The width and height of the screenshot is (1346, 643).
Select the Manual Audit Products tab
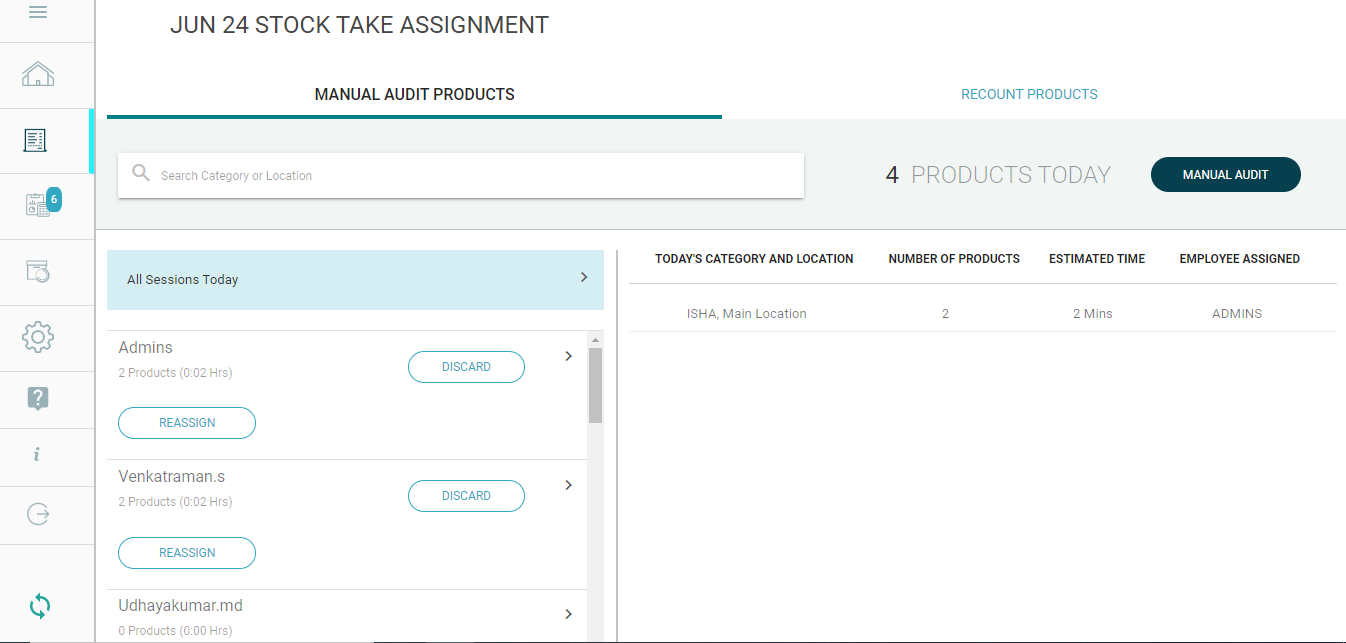pyautogui.click(x=414, y=95)
